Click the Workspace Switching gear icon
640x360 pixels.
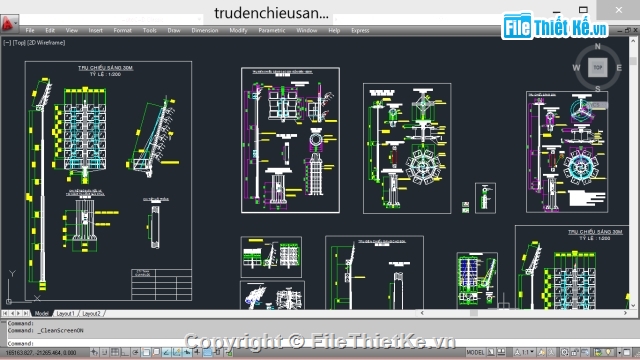coord(564,352)
